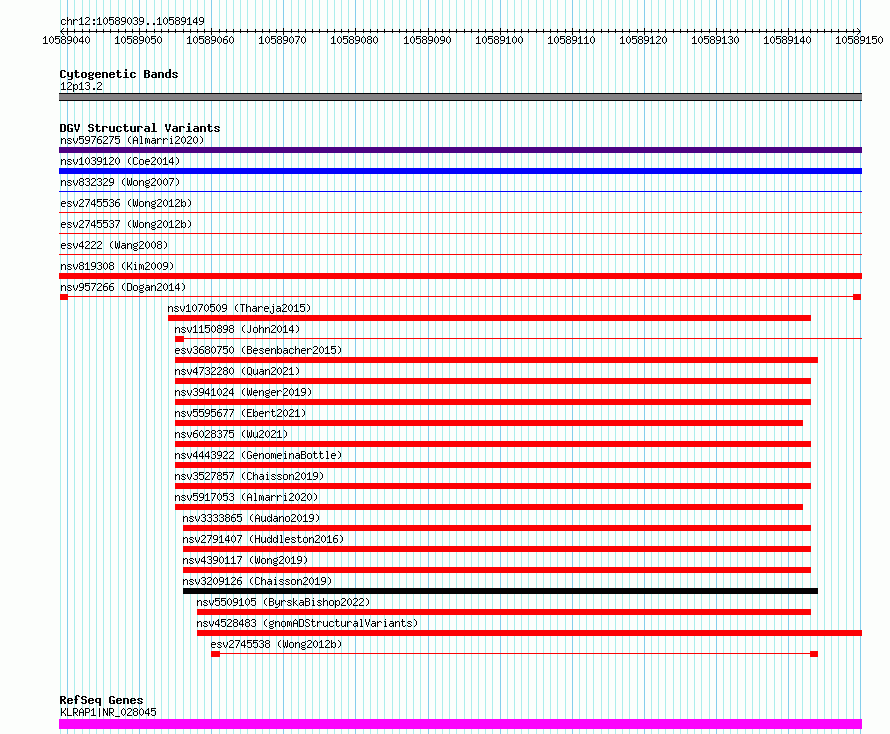Screen dimensions: 890x734
Task: Click the DGV Structural Variants heading
Action: [140, 128]
